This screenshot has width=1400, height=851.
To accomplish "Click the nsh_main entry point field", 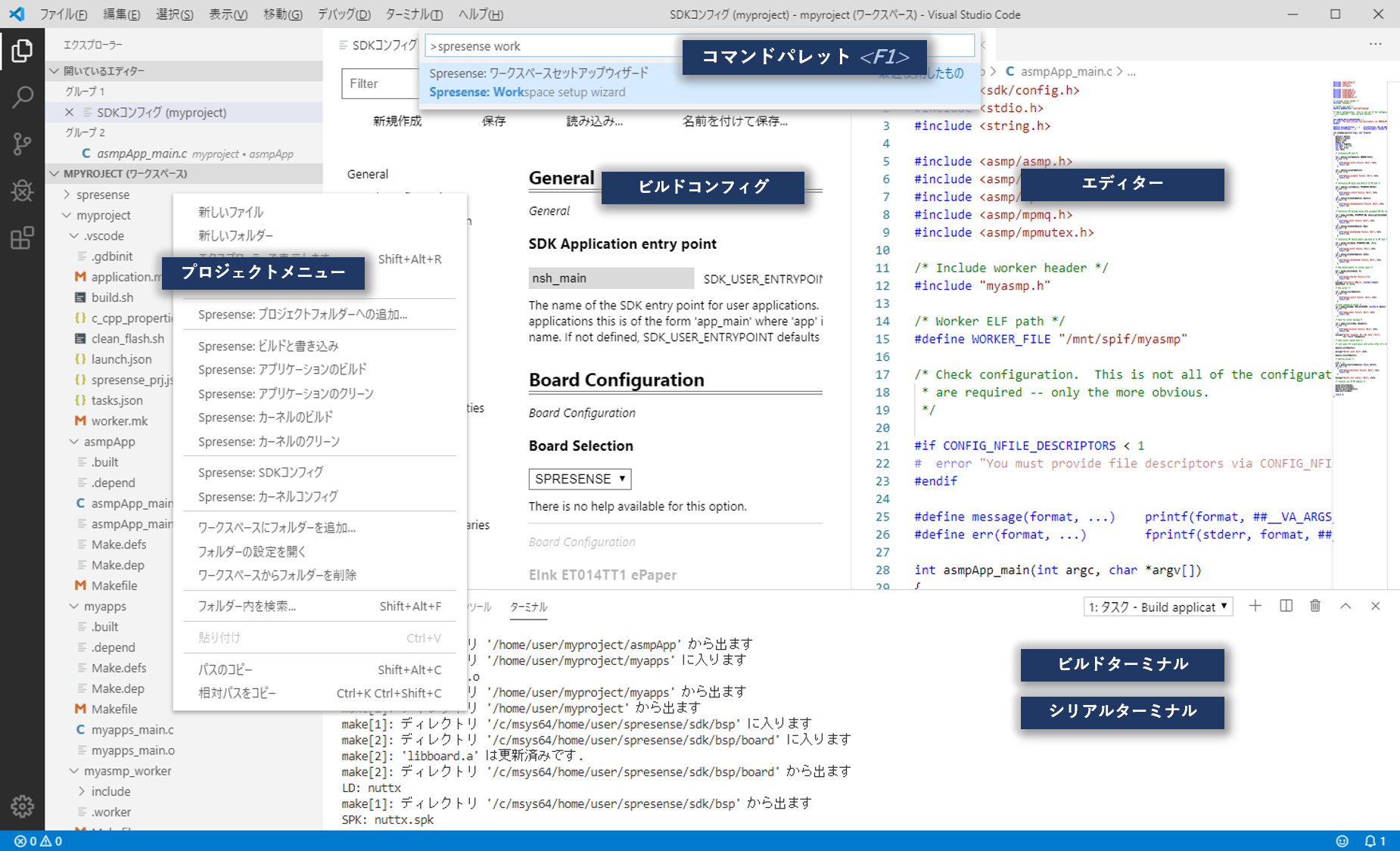I will pos(610,278).
